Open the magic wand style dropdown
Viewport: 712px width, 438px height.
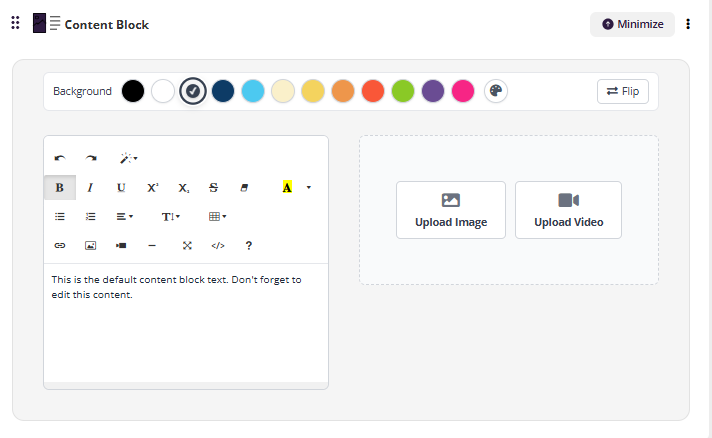point(128,158)
